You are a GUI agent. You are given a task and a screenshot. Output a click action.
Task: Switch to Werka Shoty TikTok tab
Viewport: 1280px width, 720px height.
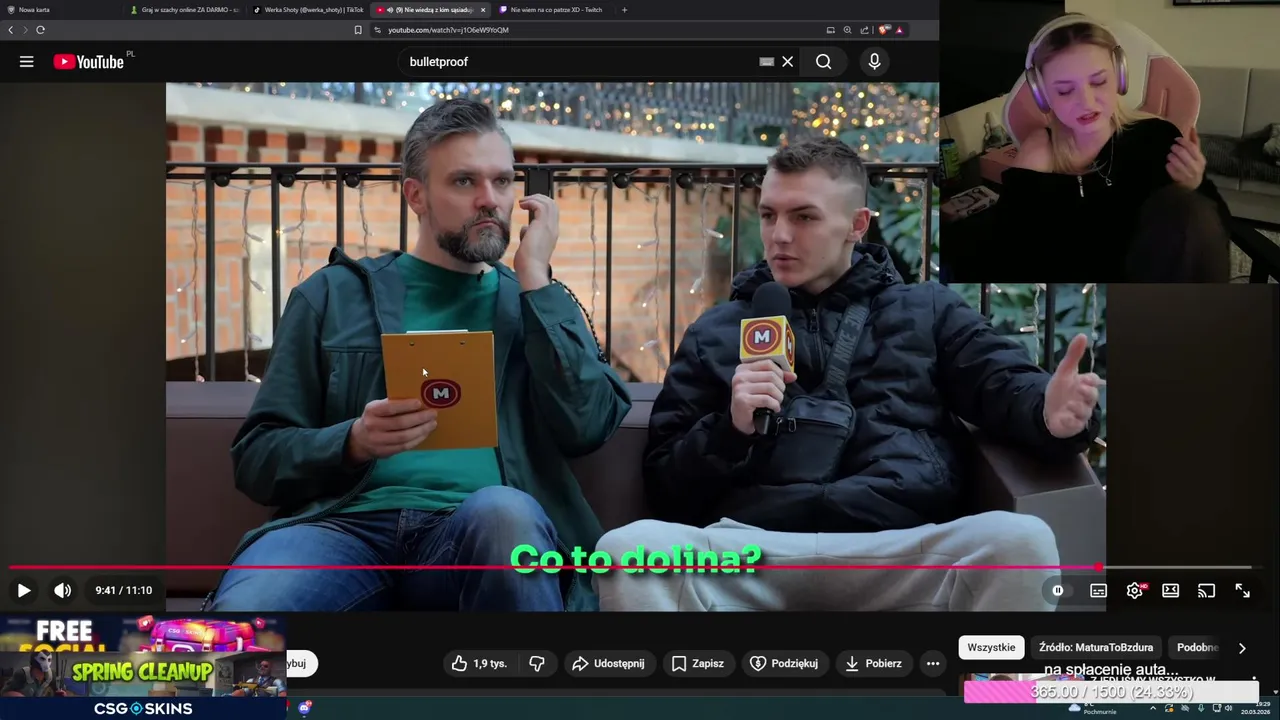tap(308, 9)
